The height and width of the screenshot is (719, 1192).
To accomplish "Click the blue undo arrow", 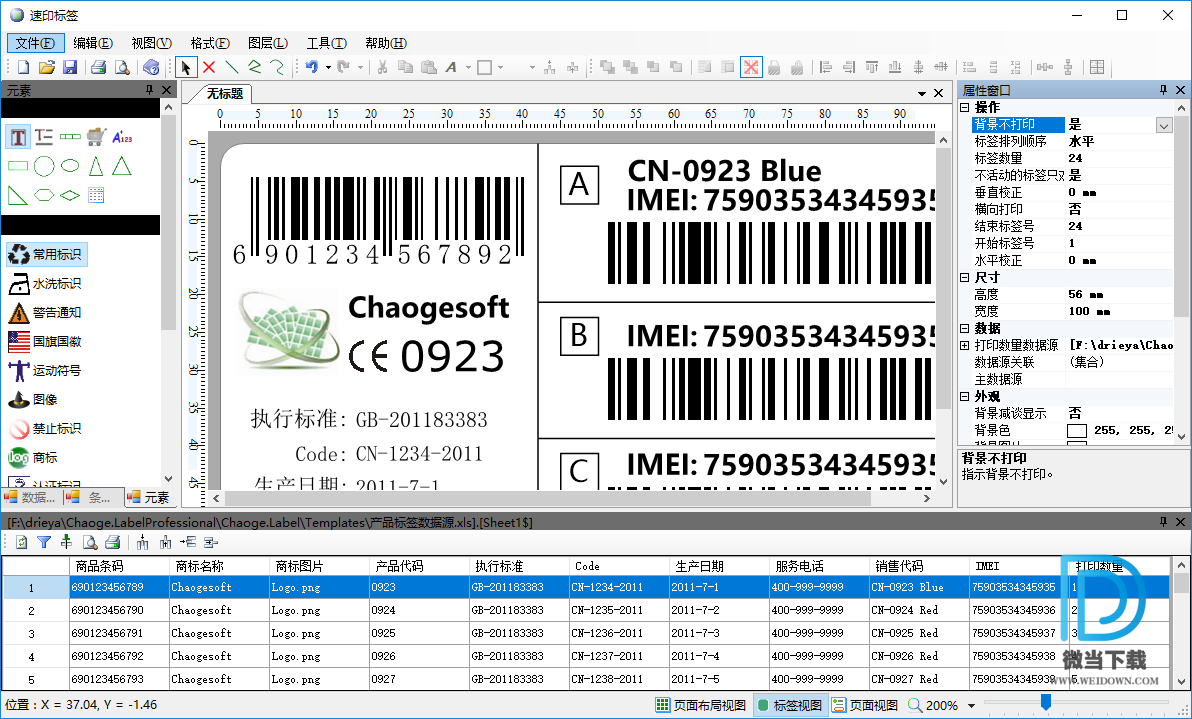I will 312,68.
